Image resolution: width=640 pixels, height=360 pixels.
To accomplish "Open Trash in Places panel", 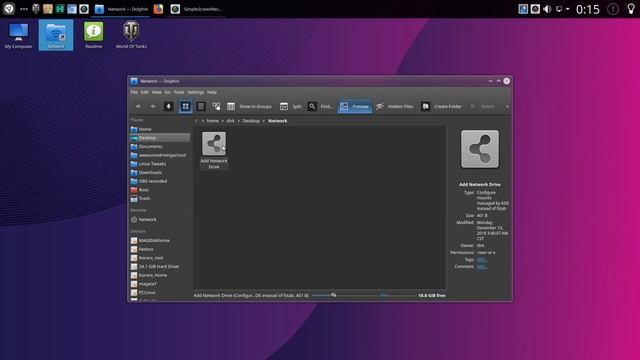I will click(x=160, y=198).
